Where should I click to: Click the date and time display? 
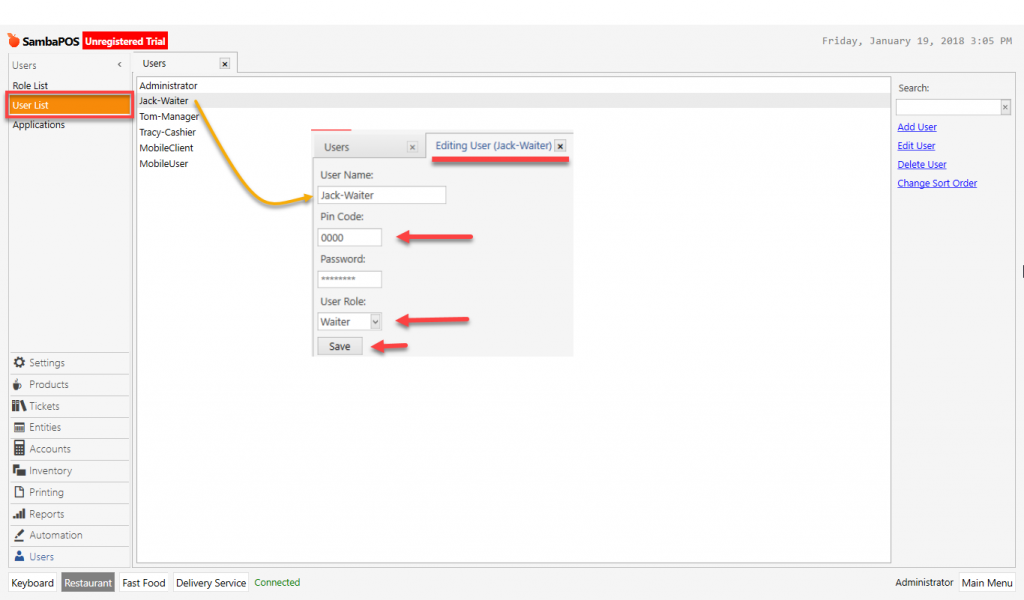pos(917,40)
